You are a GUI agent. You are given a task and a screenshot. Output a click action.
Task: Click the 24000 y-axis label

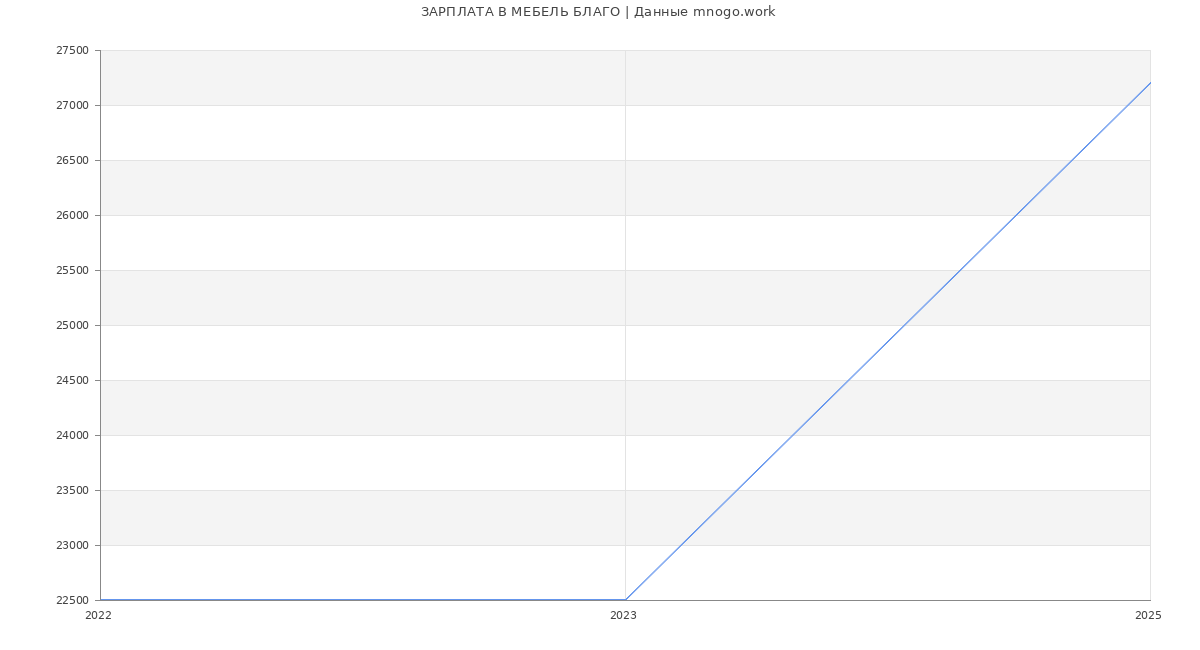(72, 436)
